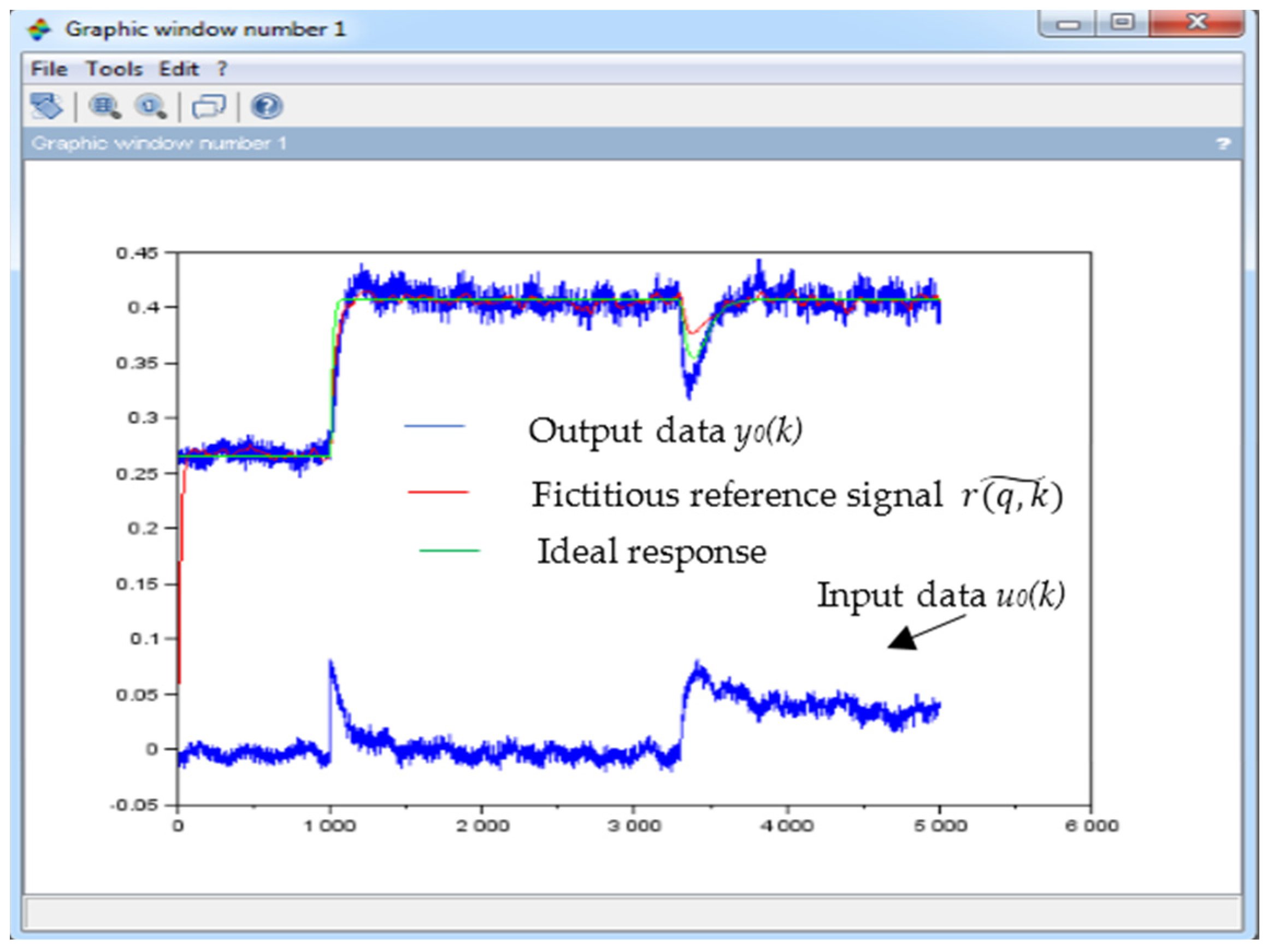Minimize the graphic window
Image resolution: width=1267 pixels, height=952 pixels.
1068,24
